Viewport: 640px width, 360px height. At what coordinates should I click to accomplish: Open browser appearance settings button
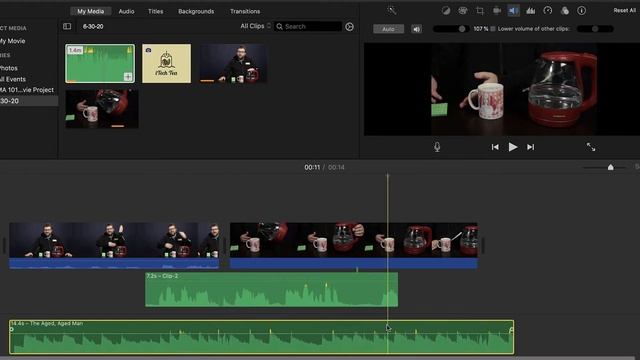[349, 27]
